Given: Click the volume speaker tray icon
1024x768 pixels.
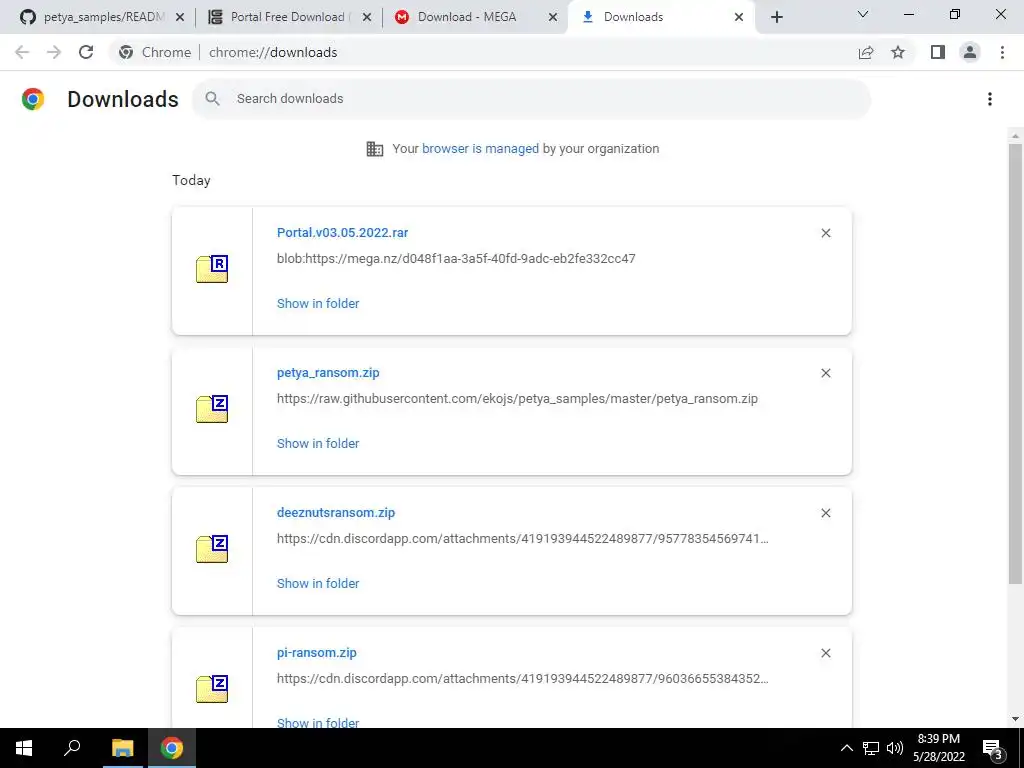Looking at the screenshot, I should point(895,748).
